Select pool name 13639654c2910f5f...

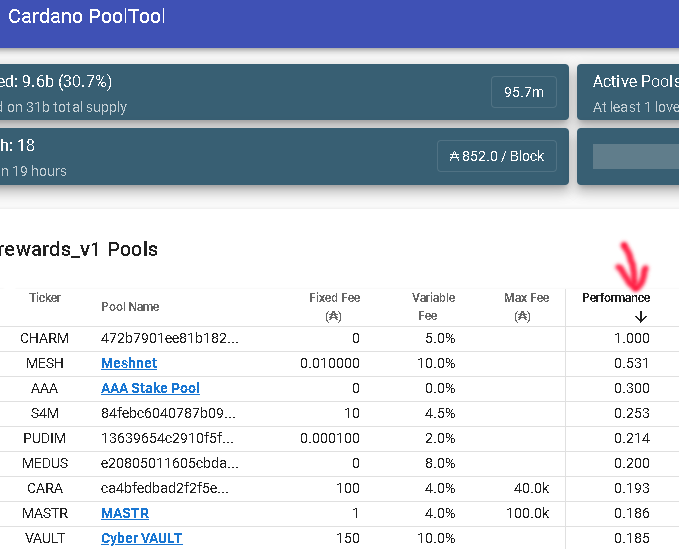click(167, 439)
